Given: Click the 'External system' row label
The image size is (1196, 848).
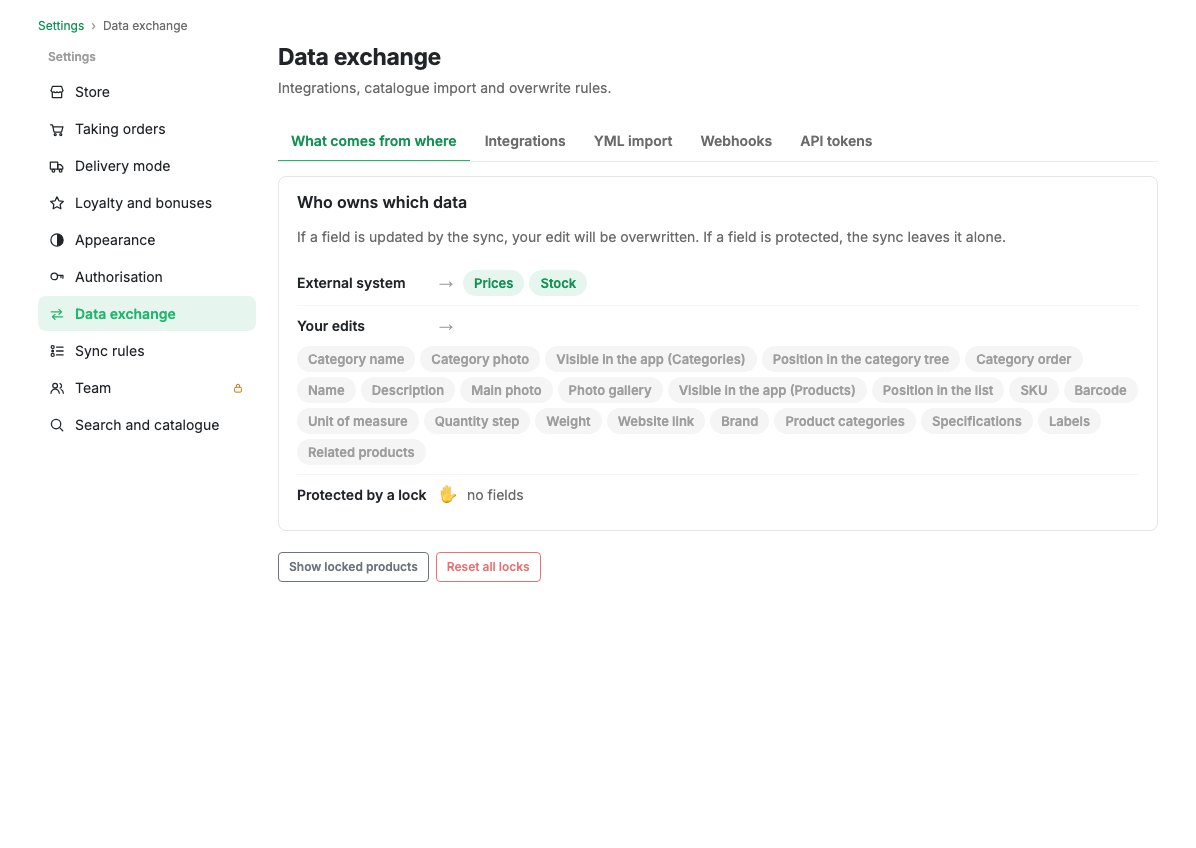Looking at the screenshot, I should coord(351,283).
